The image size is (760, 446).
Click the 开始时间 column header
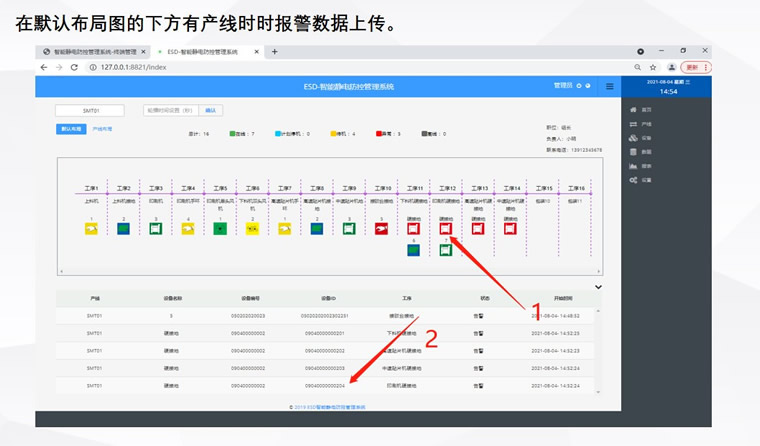tap(563, 299)
